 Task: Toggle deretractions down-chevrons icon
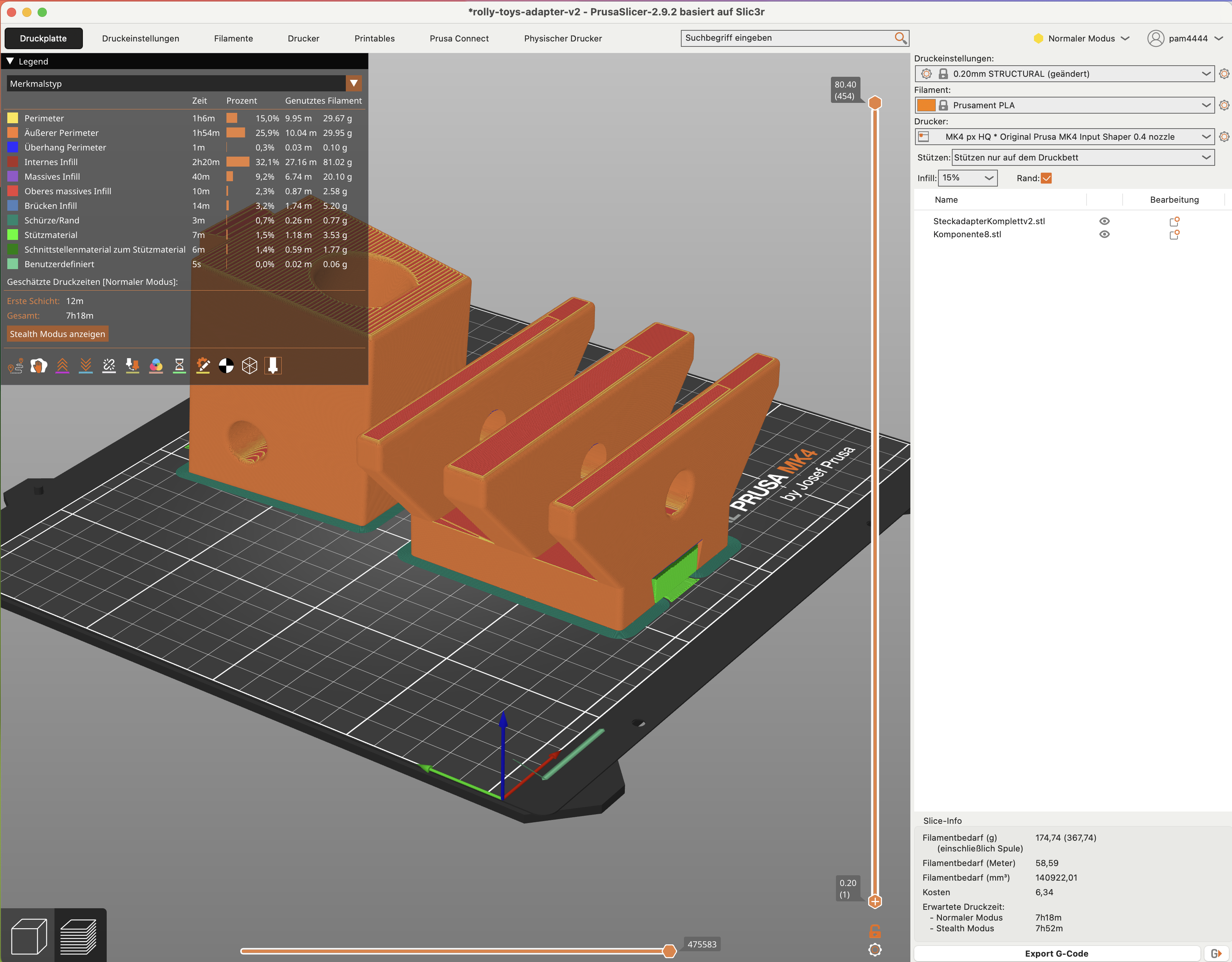[x=86, y=366]
